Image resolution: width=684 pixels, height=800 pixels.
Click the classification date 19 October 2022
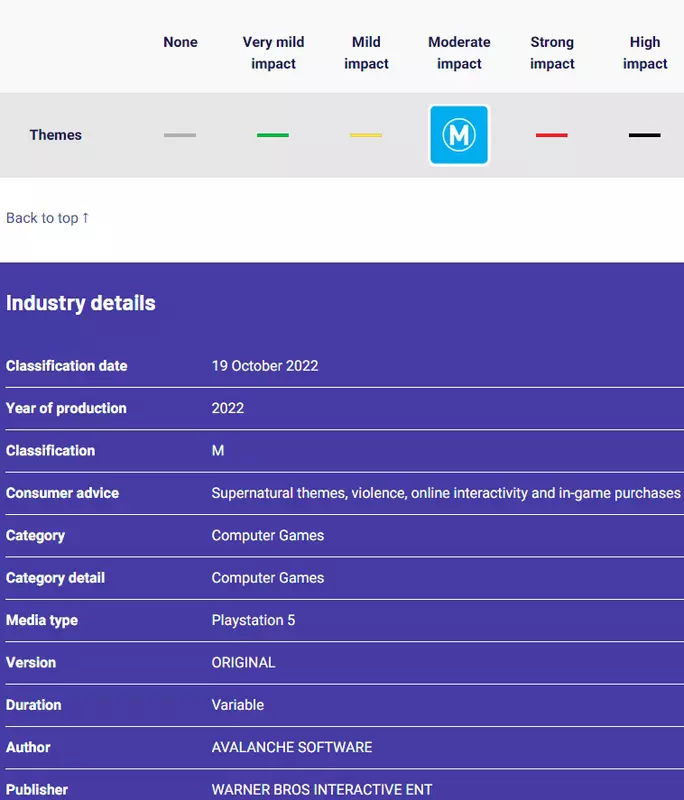[265, 366]
